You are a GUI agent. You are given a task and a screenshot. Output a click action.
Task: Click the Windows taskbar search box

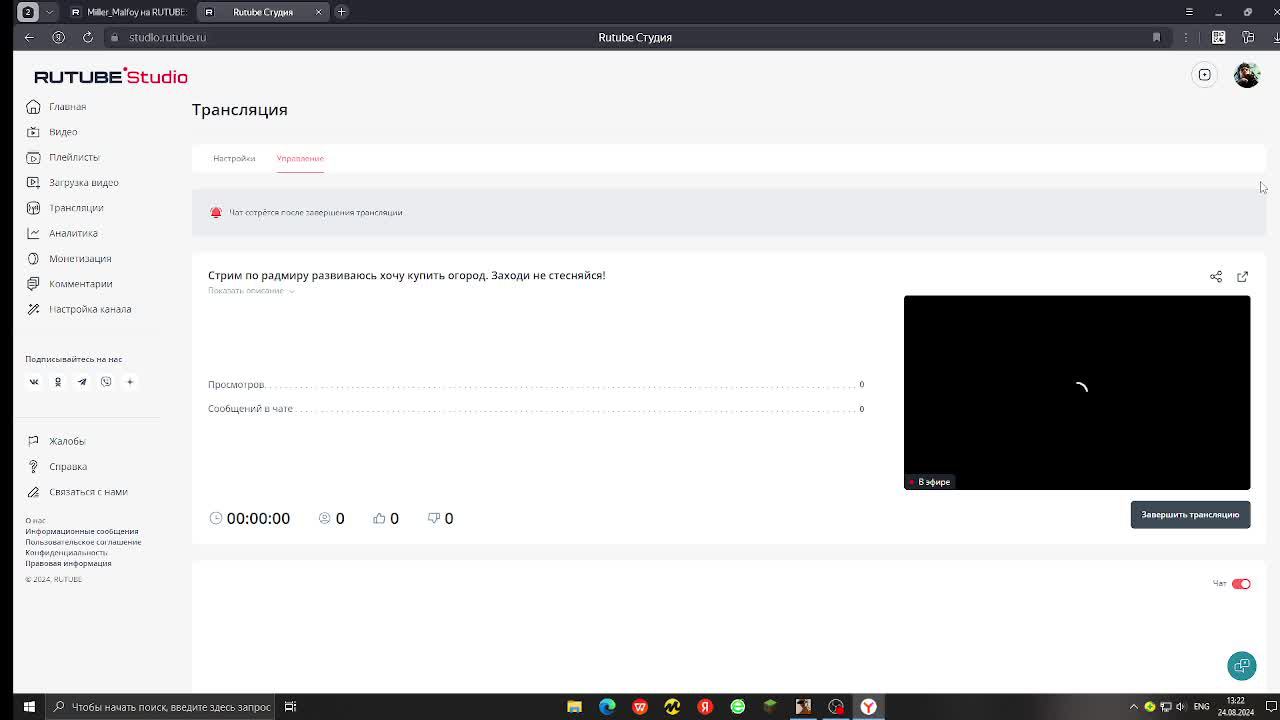(x=160, y=707)
